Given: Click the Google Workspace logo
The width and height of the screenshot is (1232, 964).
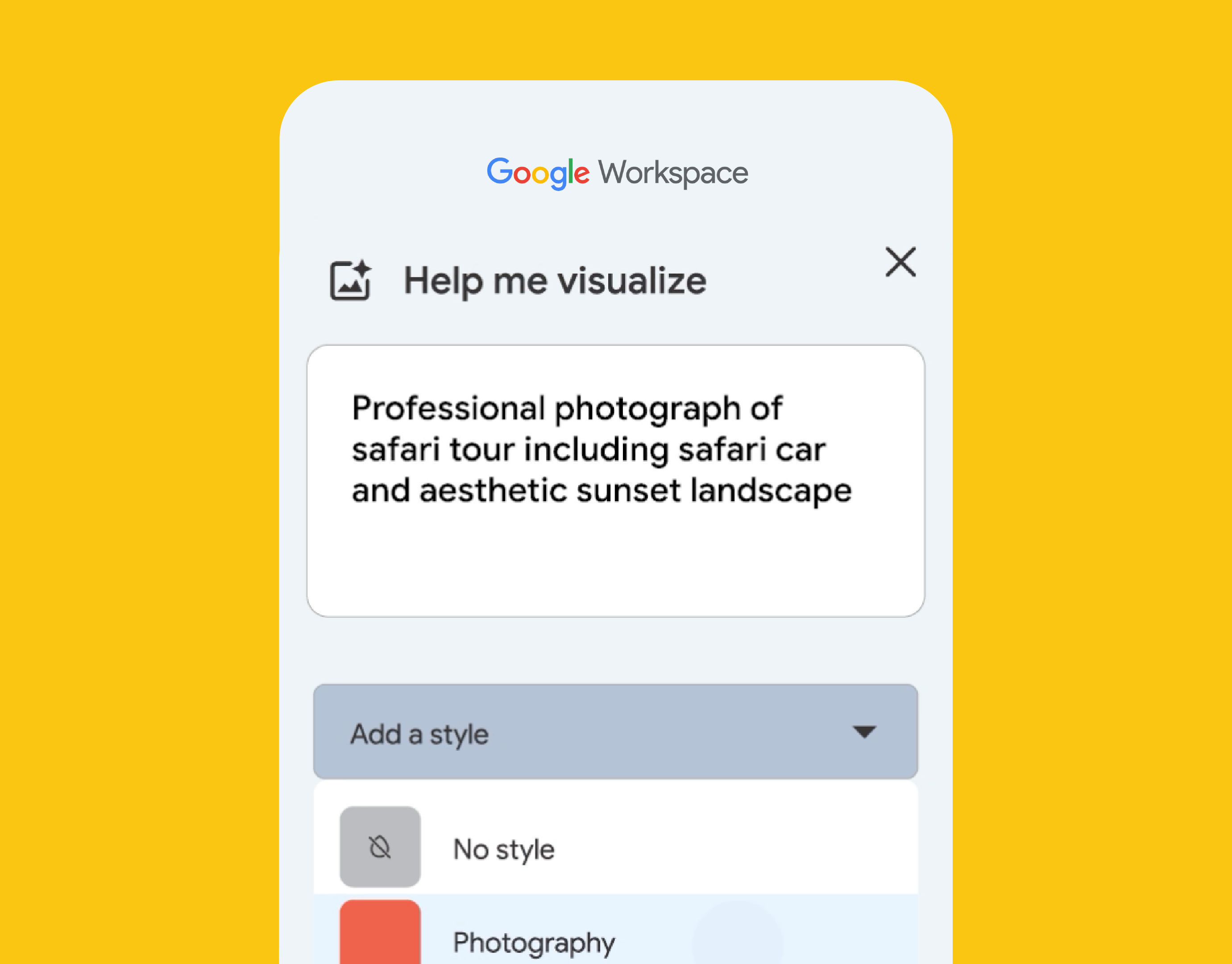Looking at the screenshot, I should coord(618,173).
